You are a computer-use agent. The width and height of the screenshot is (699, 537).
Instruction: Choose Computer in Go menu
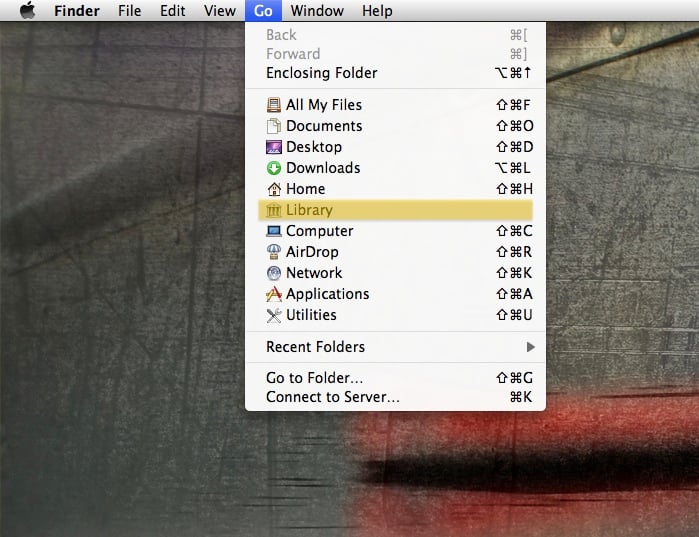tap(395, 231)
